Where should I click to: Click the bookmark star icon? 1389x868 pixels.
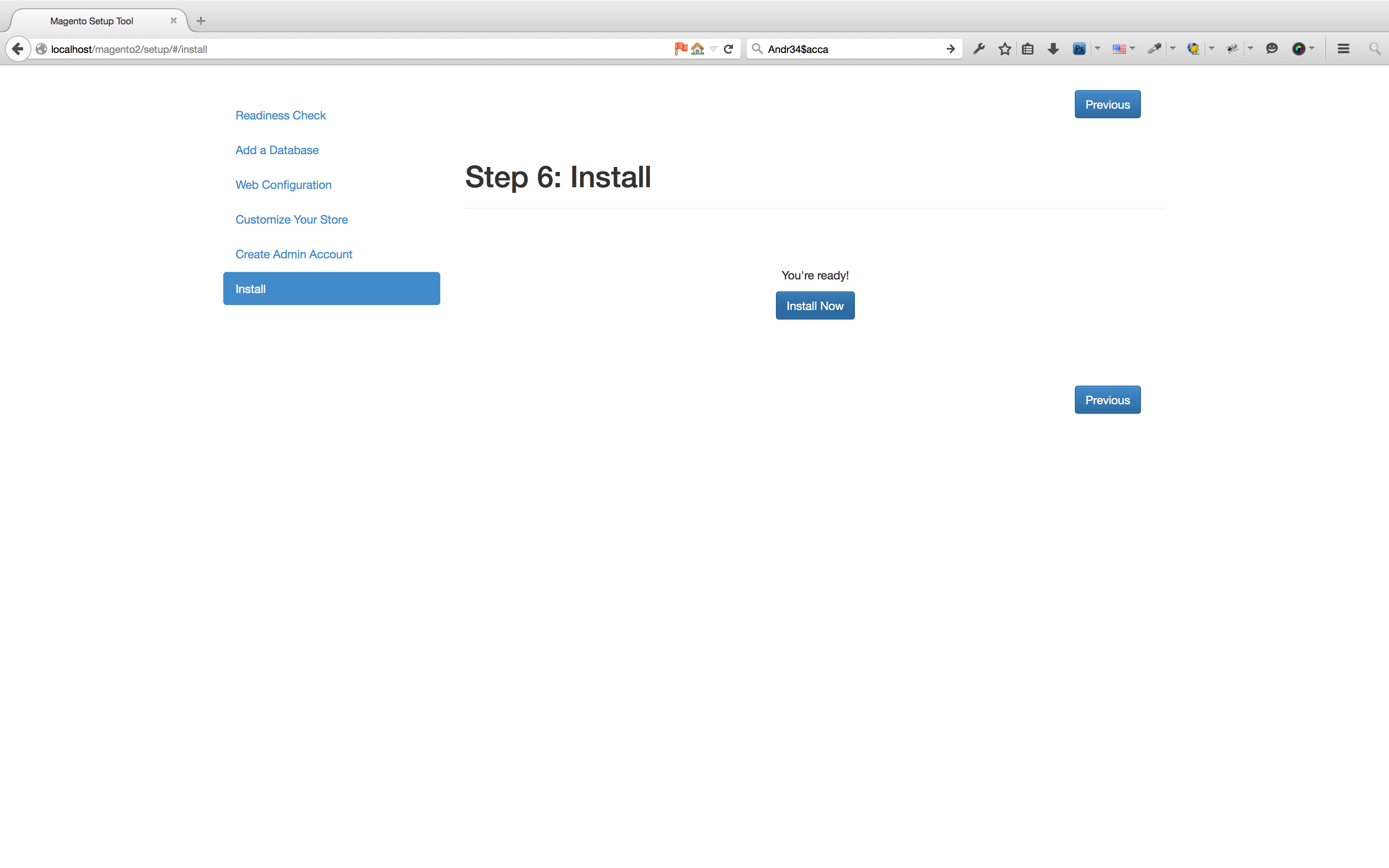pos(1005,49)
